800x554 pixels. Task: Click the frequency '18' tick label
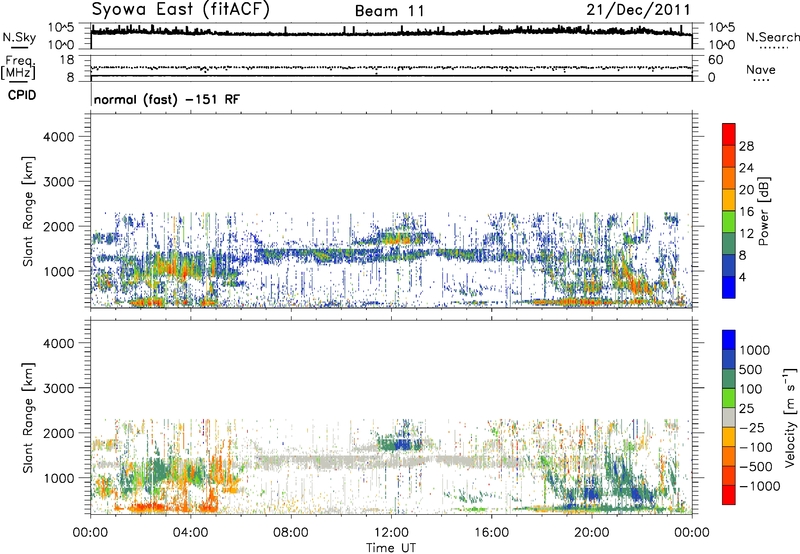pyautogui.click(x=67, y=60)
